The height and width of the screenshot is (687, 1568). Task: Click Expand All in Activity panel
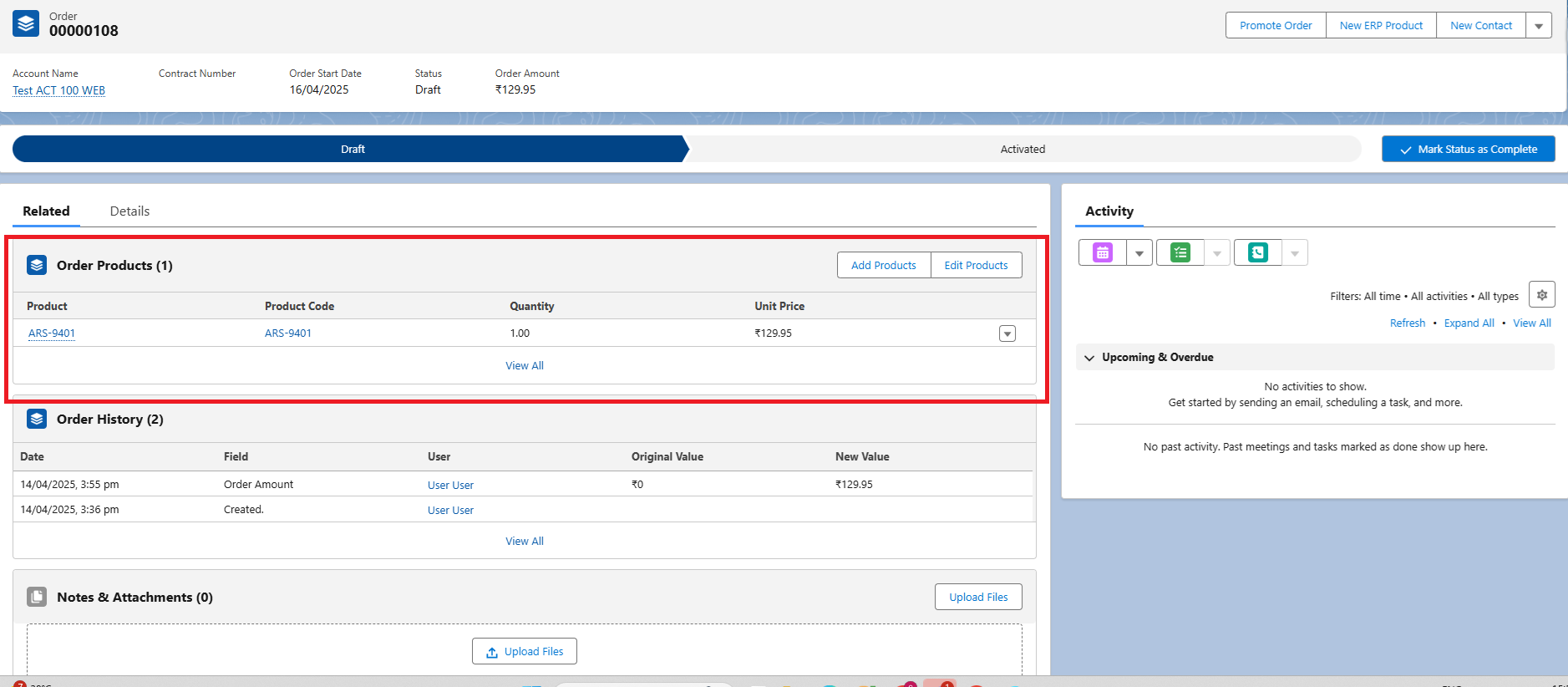click(1469, 323)
